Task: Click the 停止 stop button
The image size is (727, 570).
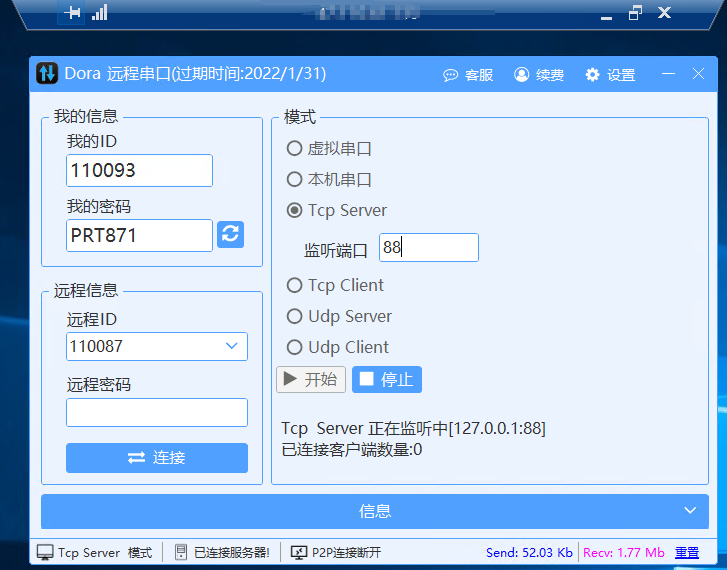Action: [387, 379]
